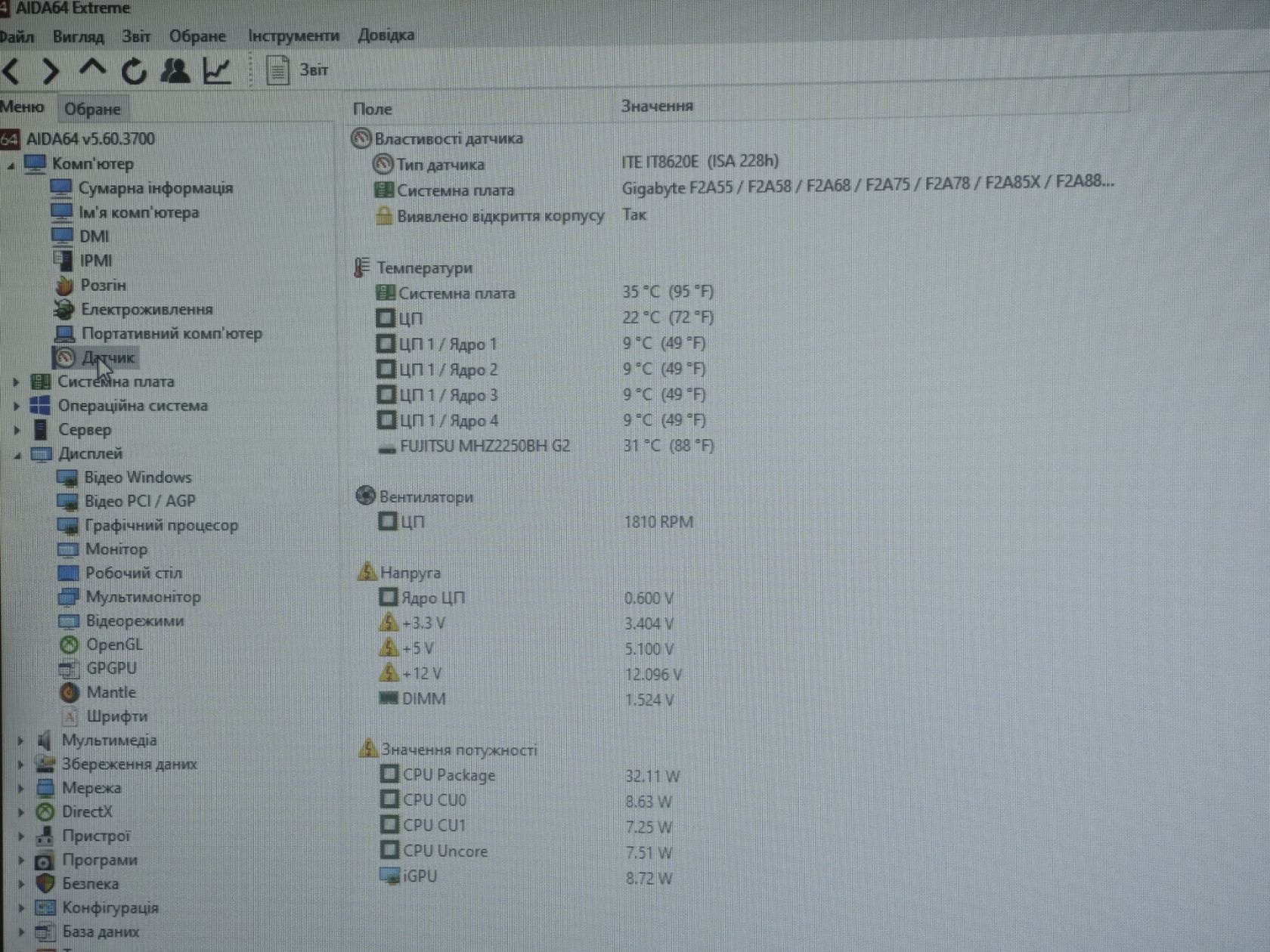1270x952 pixels.
Task: Open the users toolbar icon
Action: click(x=175, y=70)
